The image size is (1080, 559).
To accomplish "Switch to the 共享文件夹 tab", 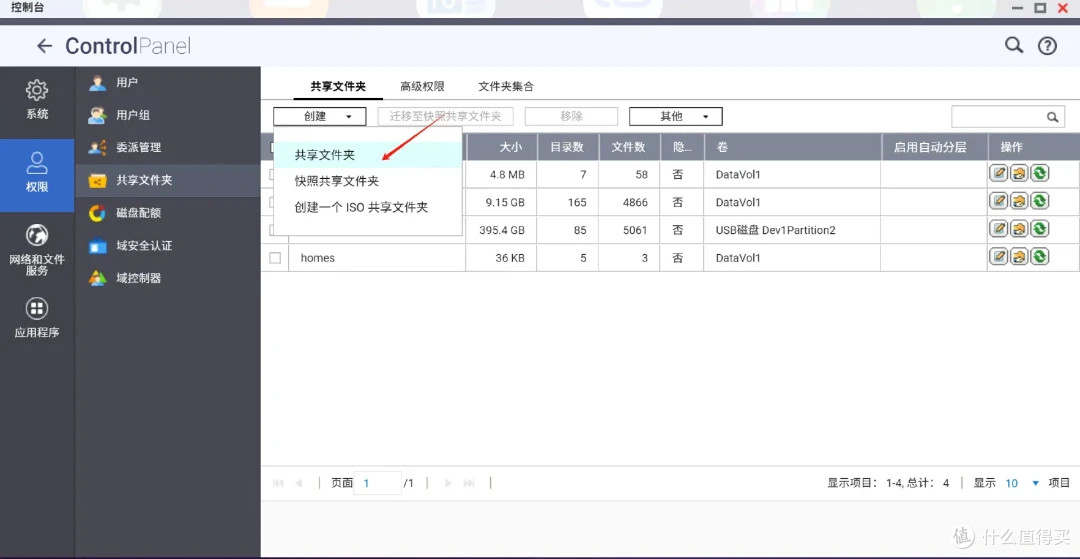I will 338,87.
